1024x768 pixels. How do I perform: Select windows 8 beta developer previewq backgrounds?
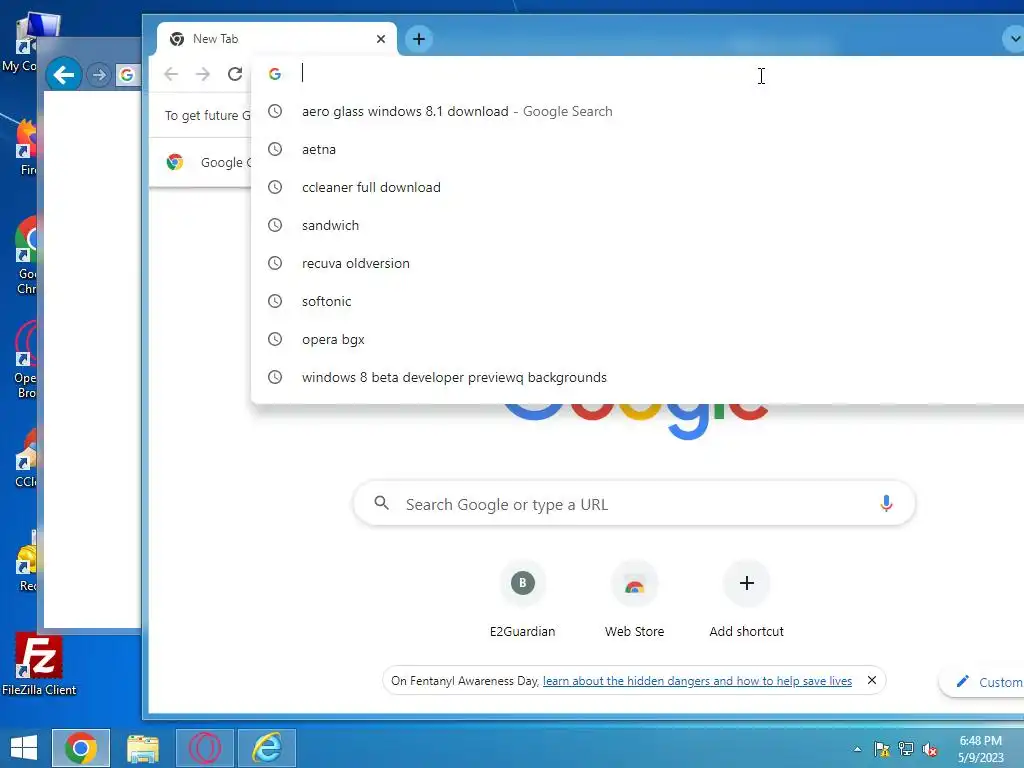tap(637, 377)
